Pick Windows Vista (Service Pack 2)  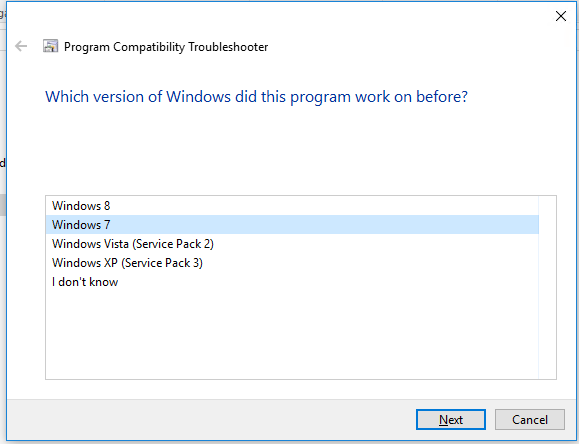coord(292,244)
